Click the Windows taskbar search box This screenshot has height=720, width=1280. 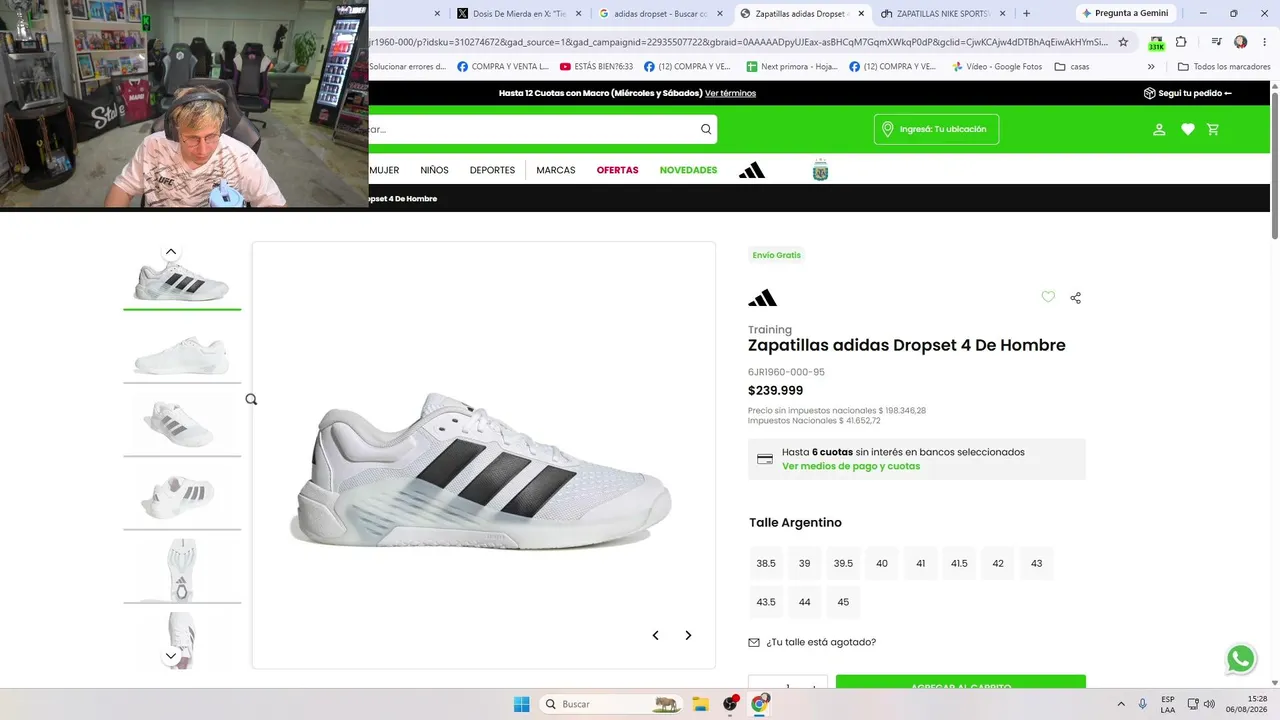(611, 704)
